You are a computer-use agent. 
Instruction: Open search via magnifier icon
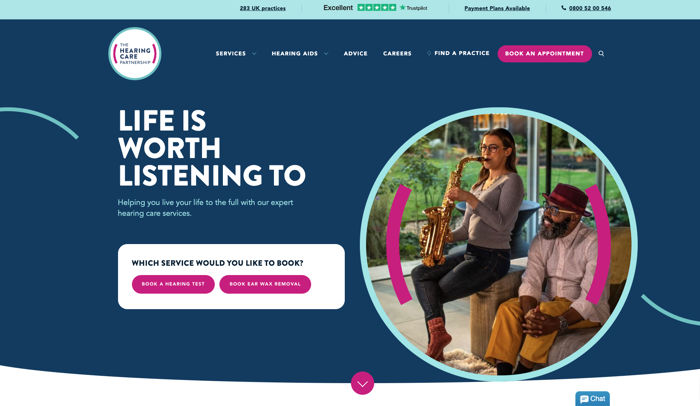tap(601, 54)
